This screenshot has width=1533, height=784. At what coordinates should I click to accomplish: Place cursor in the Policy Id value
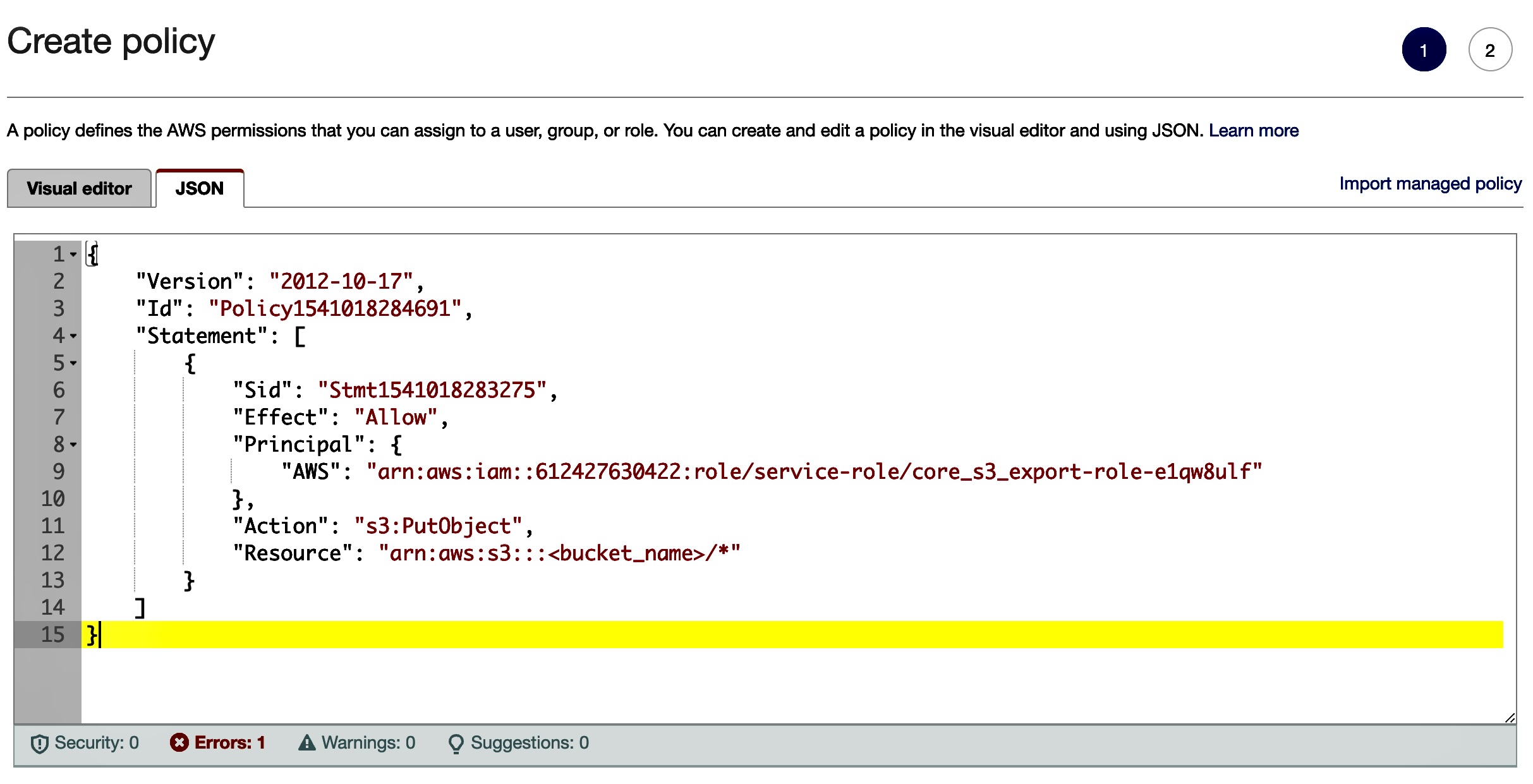[335, 309]
